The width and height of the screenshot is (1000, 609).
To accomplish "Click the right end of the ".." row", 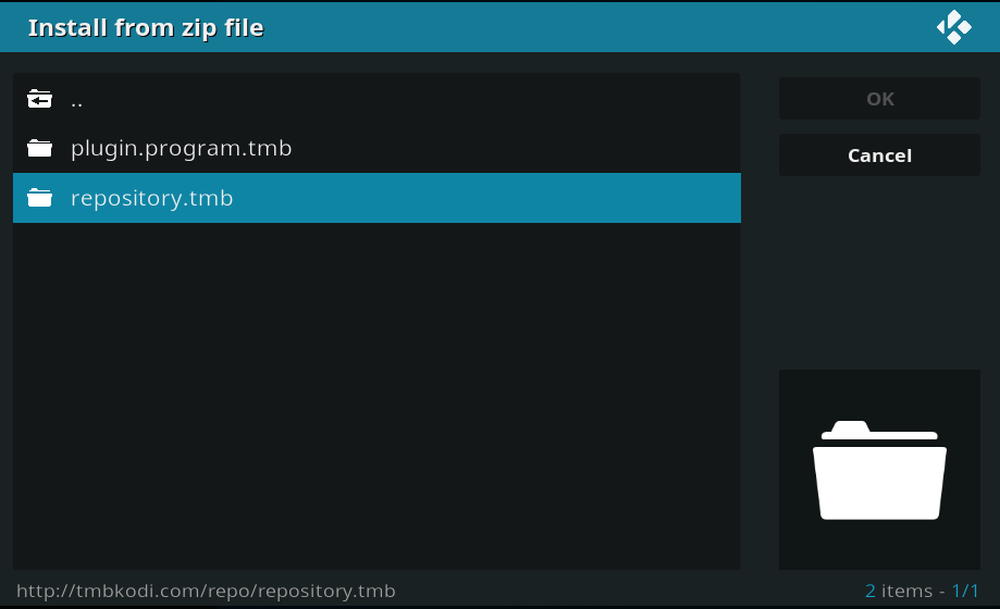I will (x=700, y=100).
